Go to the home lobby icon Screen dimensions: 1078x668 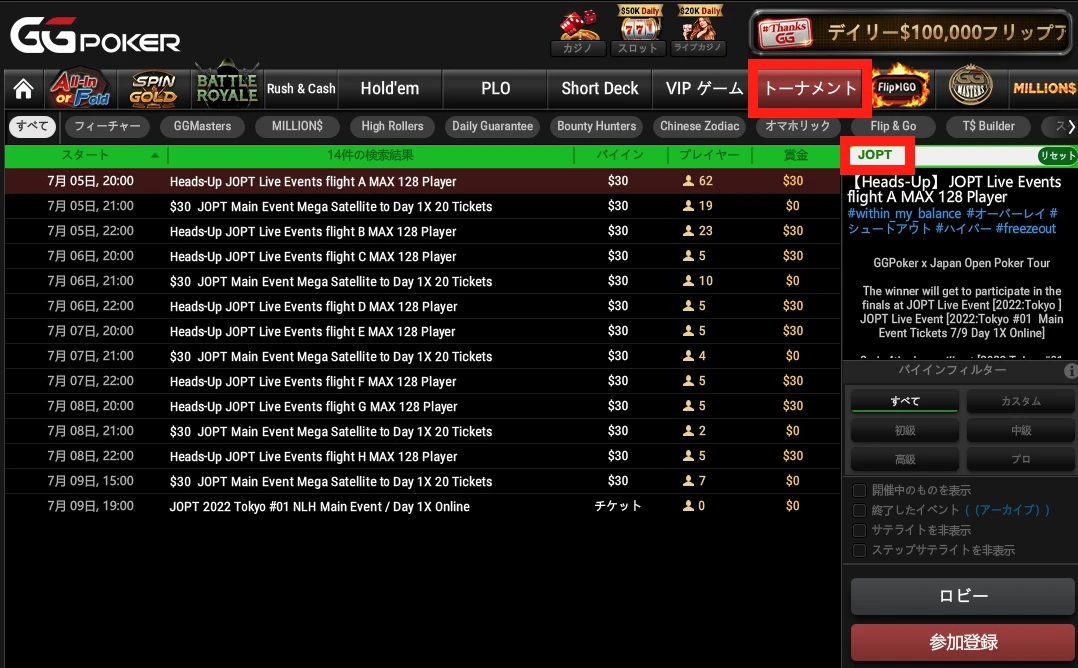(x=23, y=89)
